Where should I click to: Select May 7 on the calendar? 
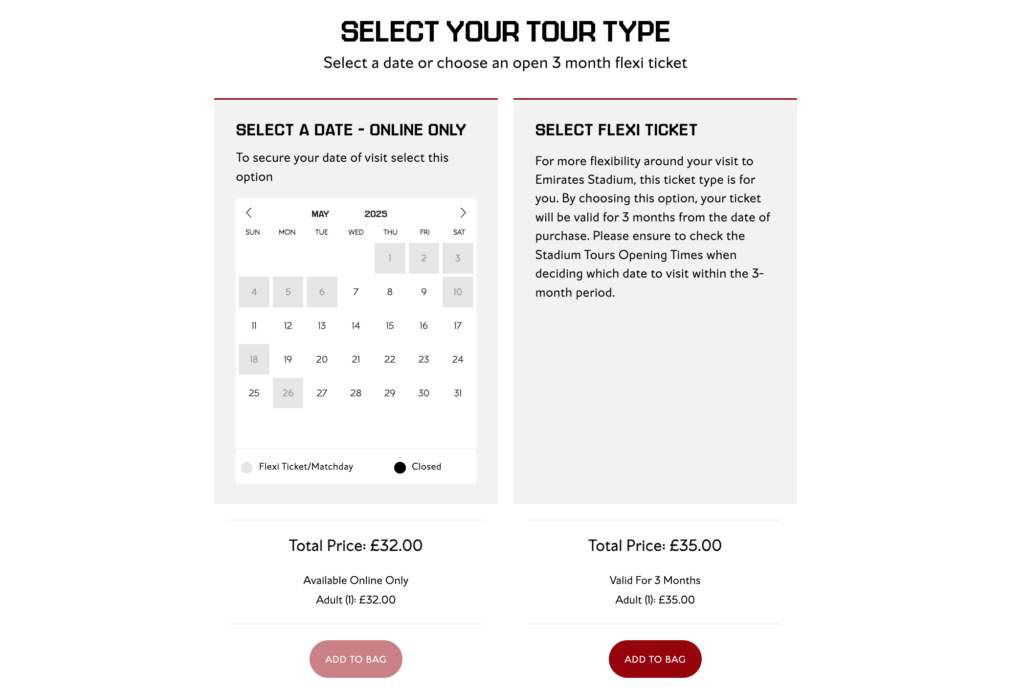point(356,292)
